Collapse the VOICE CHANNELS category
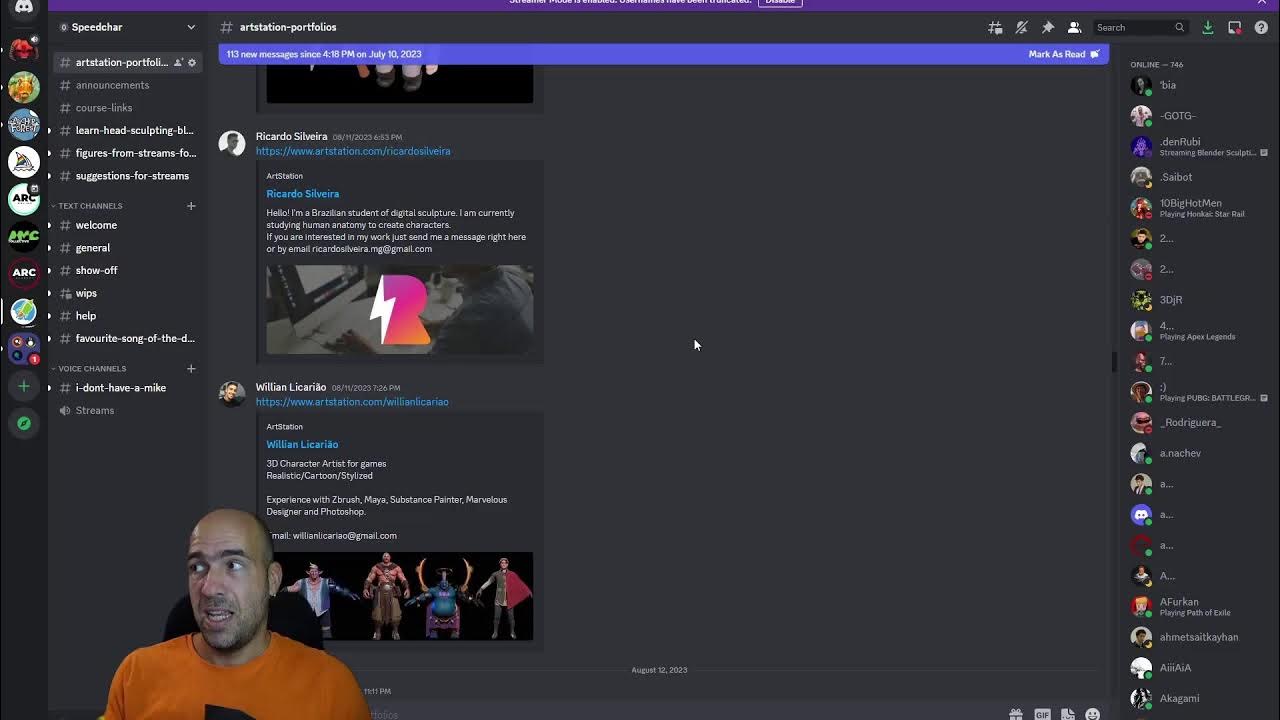Image resolution: width=1280 pixels, height=720 pixels. point(89,369)
